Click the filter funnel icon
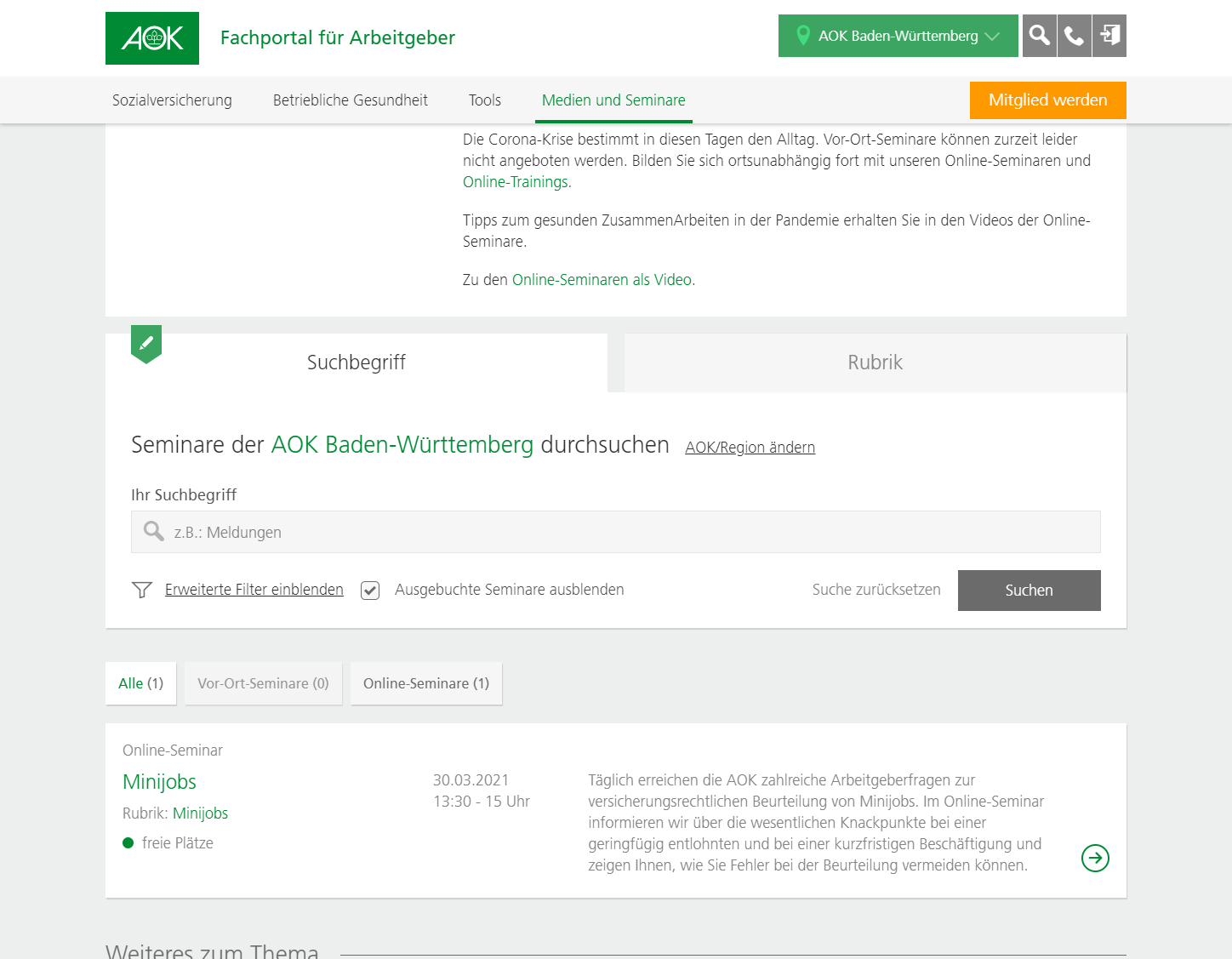 (142, 590)
